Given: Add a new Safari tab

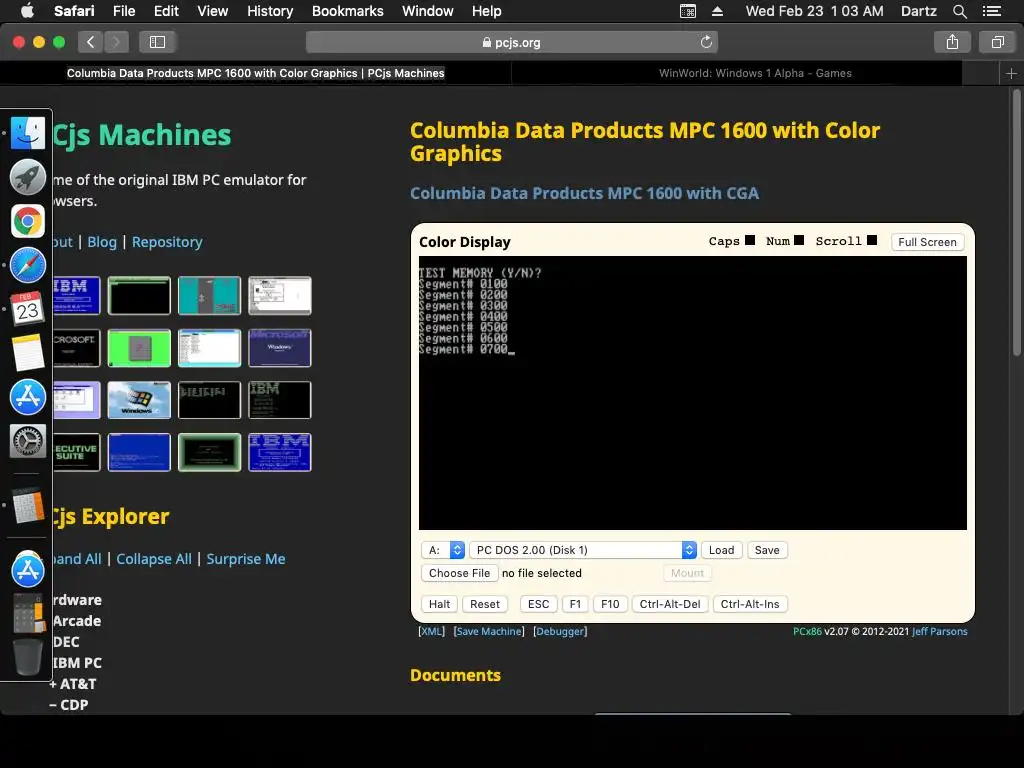Looking at the screenshot, I should point(1011,73).
